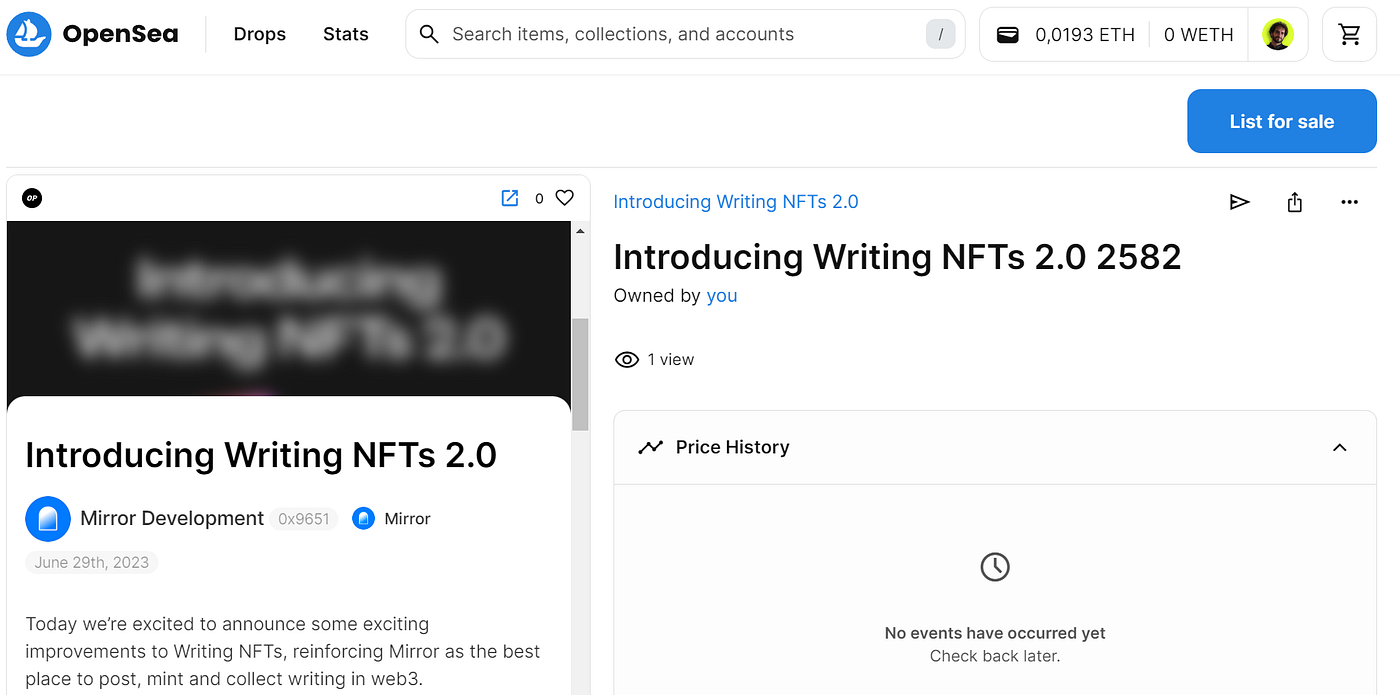
Task: Click the scrollbar up arrow in preview
Action: 579,231
